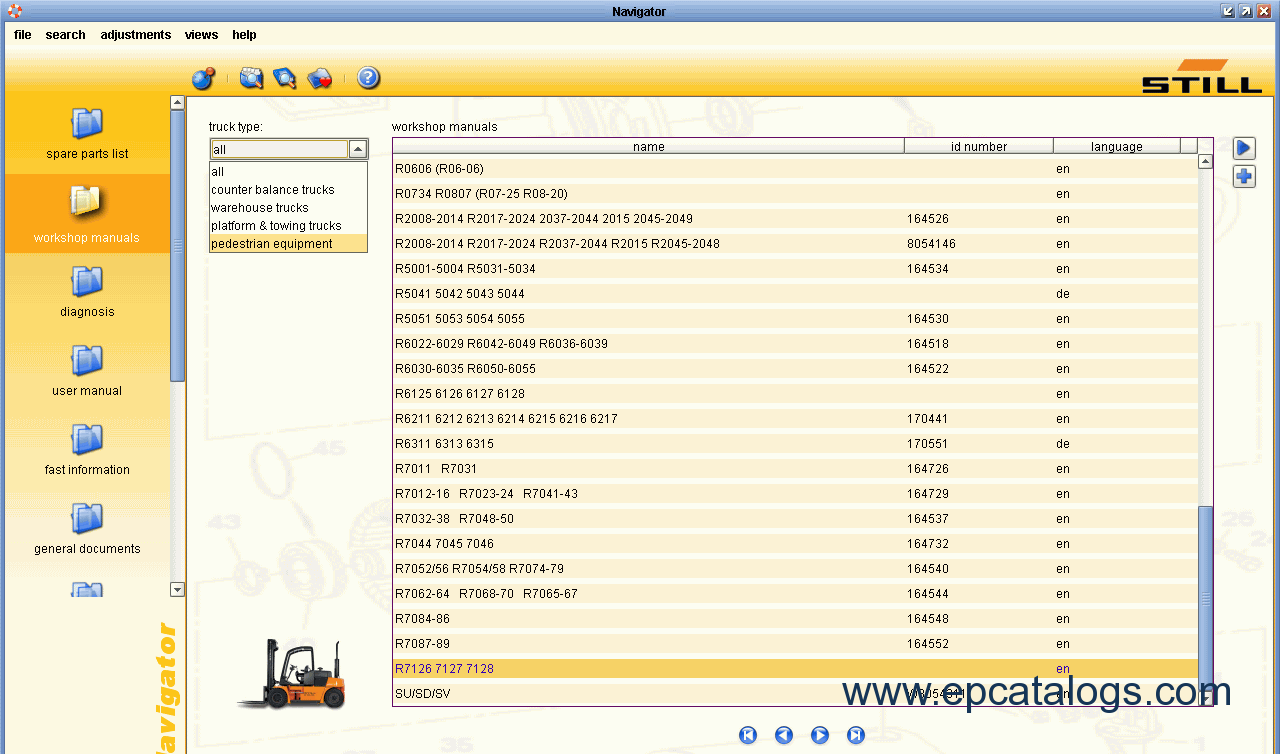Click the folder magnifier search toolbar icon
Screen dimensions: 1280x754
251,78
